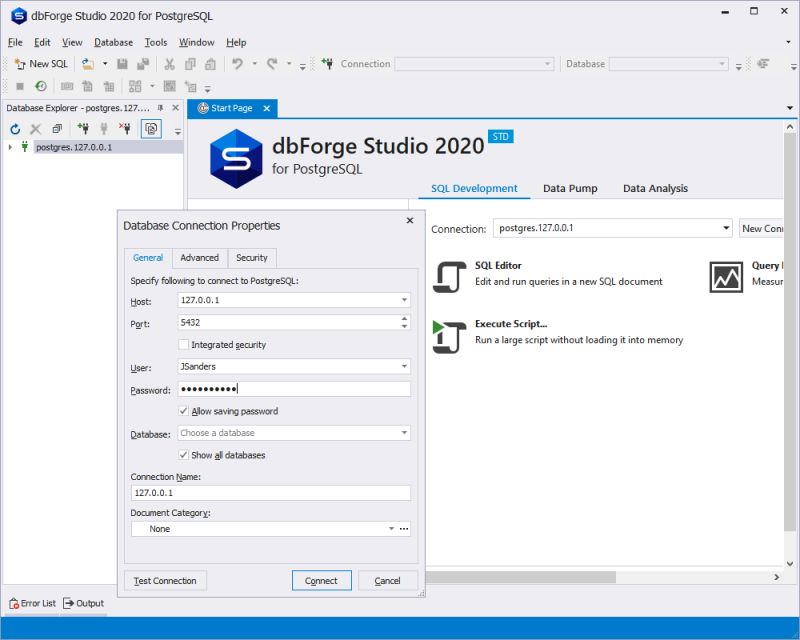Open the dropdown arrow beside Open File icon
Screen dimensions: 800x640
[x=105, y=64]
